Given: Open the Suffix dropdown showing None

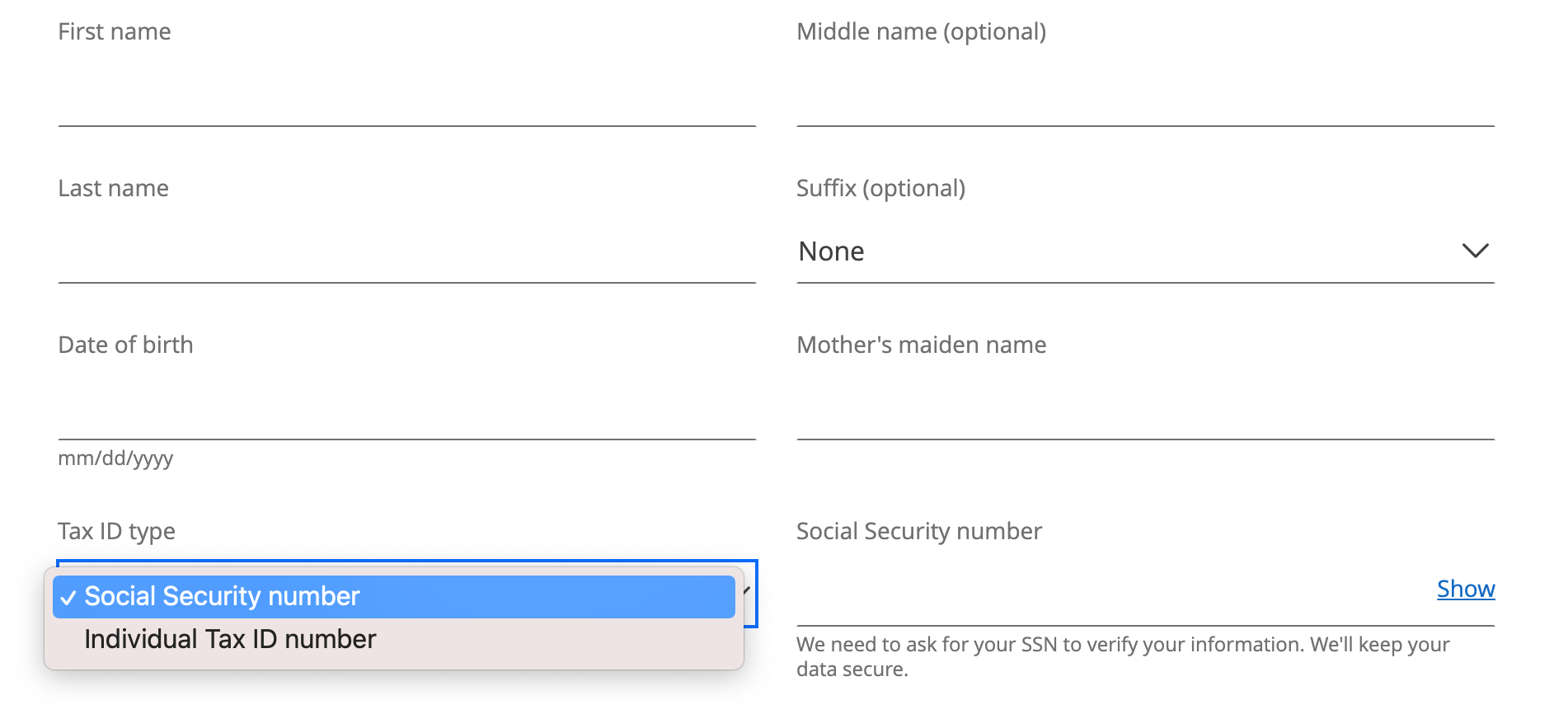Looking at the screenshot, I should click(1146, 251).
